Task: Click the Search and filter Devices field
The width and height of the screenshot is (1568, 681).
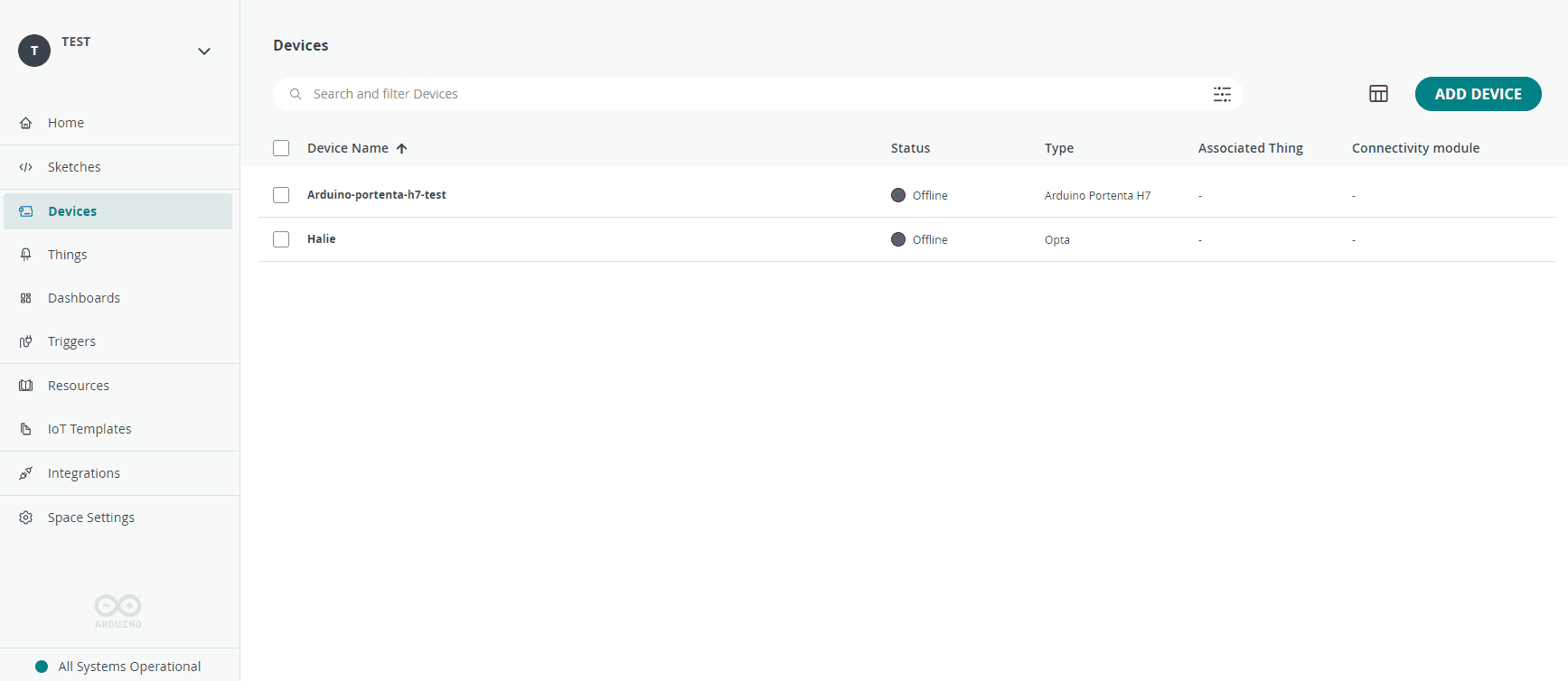Action: [x=723, y=94]
